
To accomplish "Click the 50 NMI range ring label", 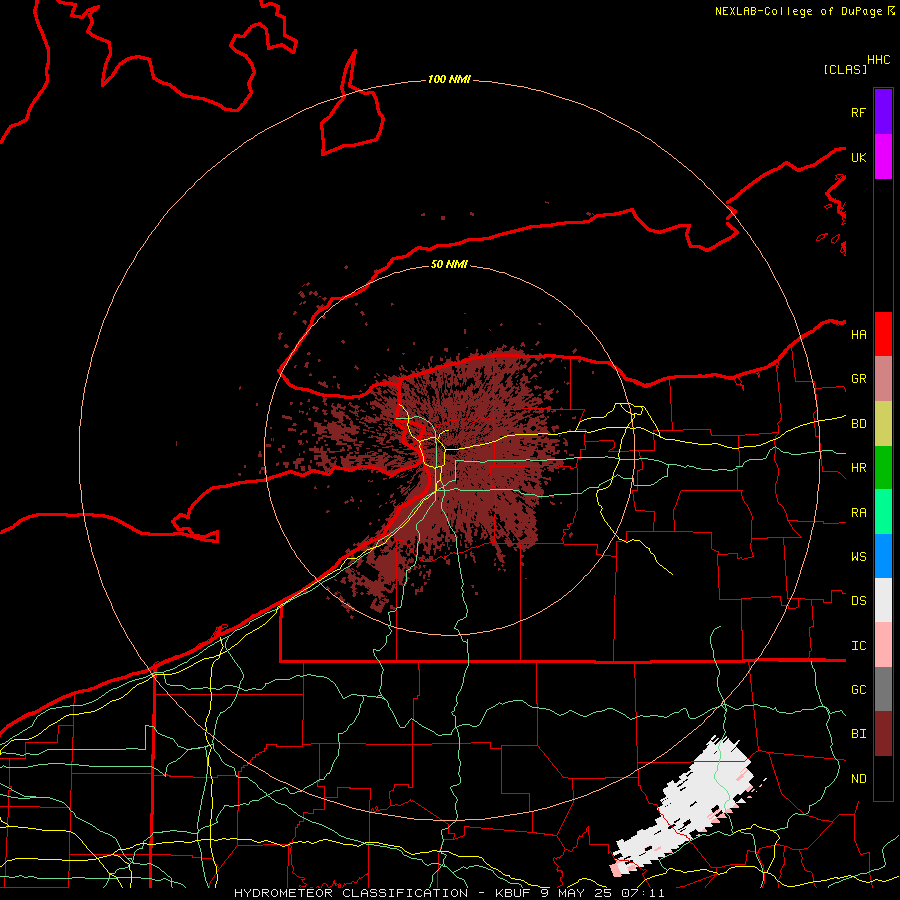I will [x=449, y=264].
